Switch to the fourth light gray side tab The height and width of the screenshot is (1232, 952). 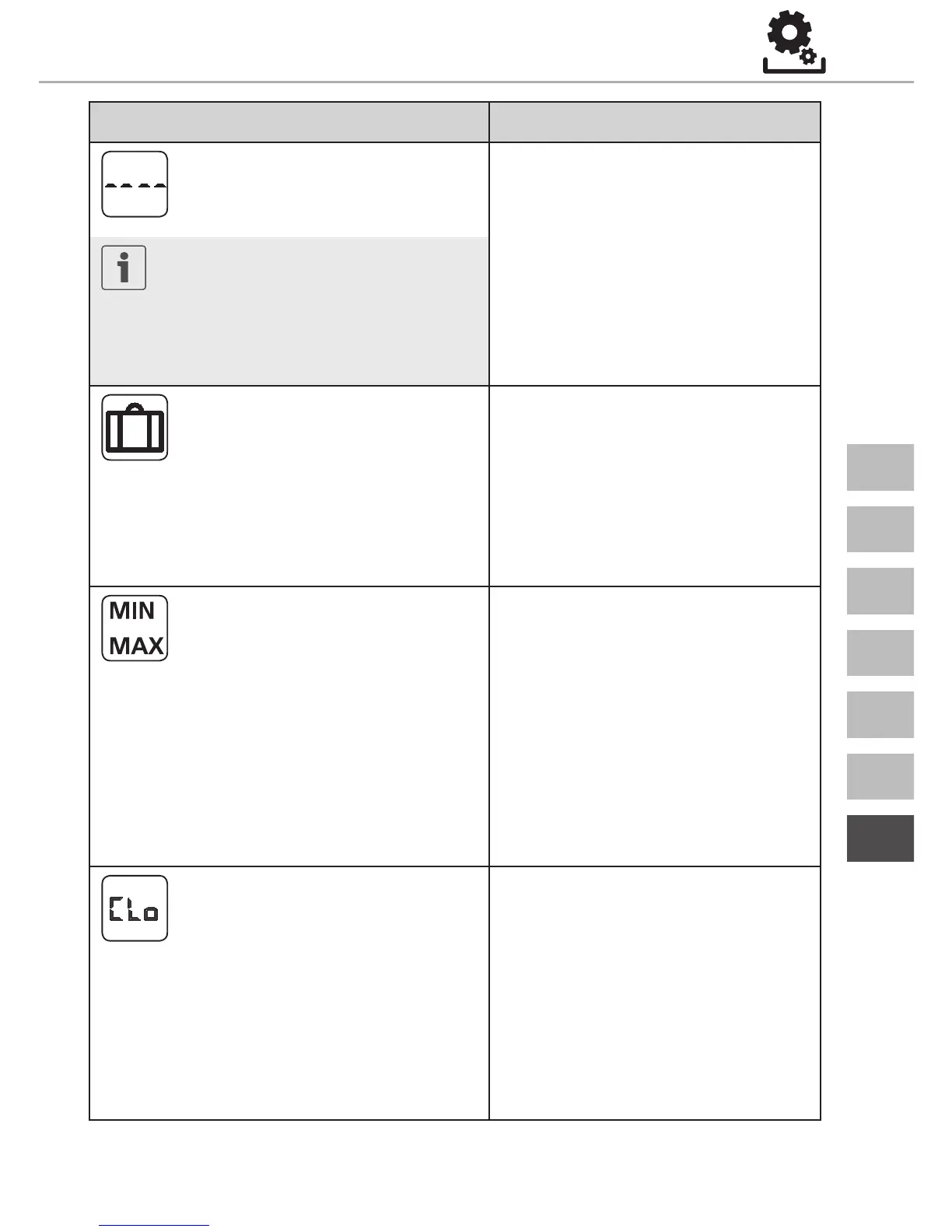880,653
